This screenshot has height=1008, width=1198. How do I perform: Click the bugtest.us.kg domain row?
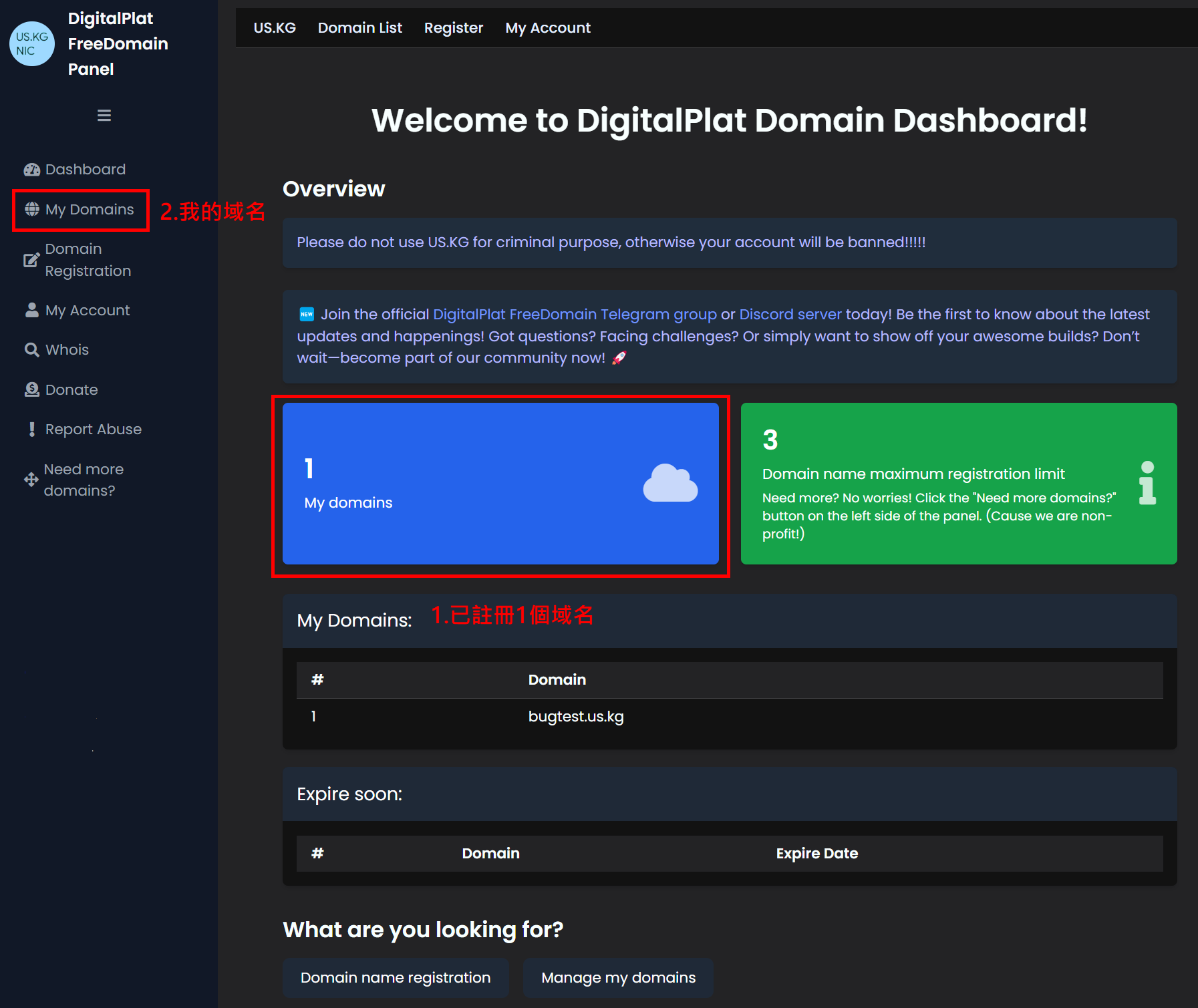575,717
